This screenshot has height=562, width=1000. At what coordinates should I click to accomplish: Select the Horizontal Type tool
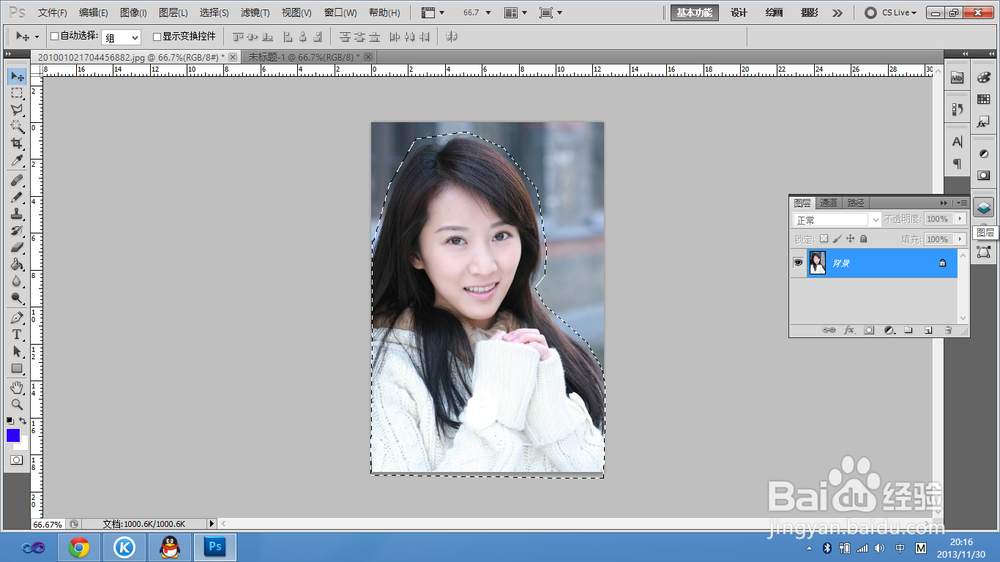17,334
